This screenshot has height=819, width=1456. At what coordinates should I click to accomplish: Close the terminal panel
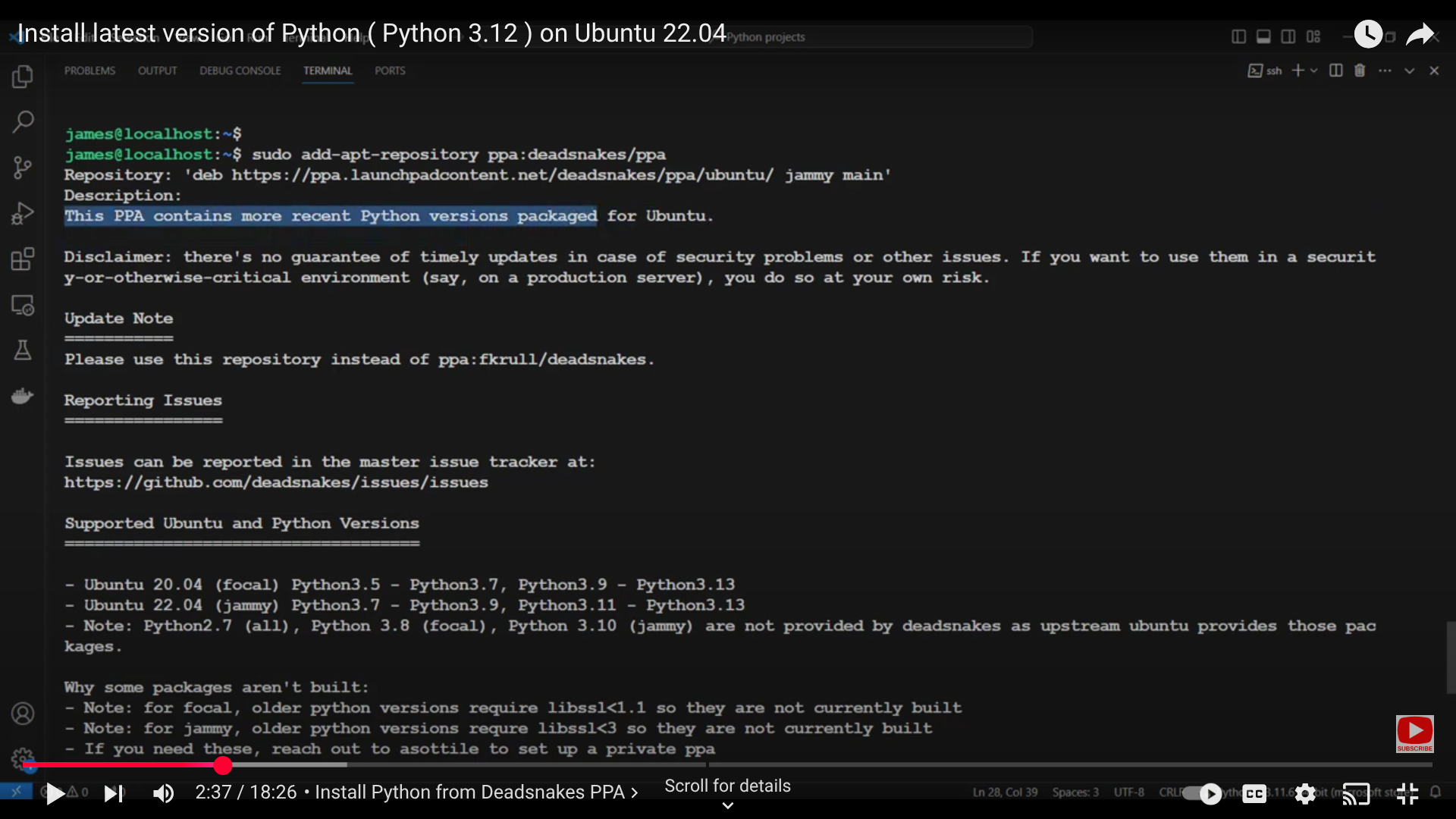point(1434,71)
